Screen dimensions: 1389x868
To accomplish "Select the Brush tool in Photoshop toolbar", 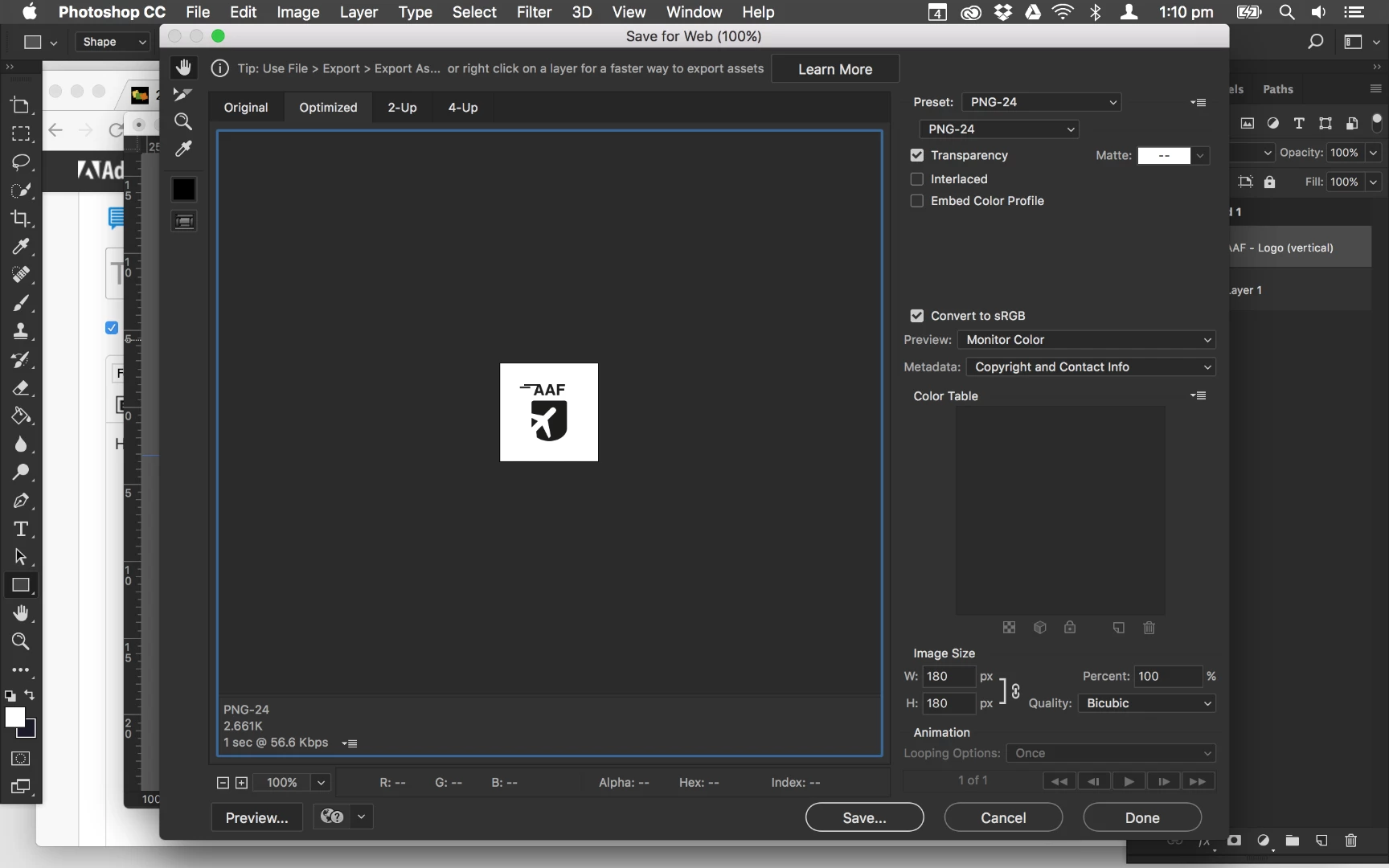I will (x=21, y=303).
